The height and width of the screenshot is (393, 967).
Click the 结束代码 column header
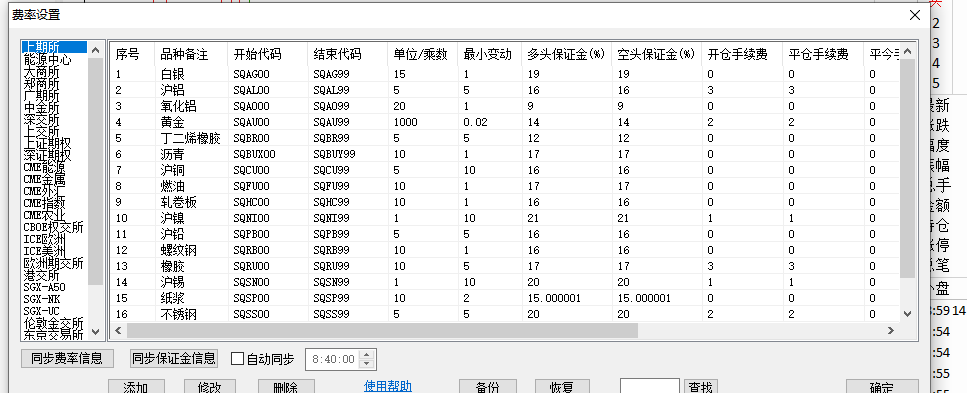(347, 54)
